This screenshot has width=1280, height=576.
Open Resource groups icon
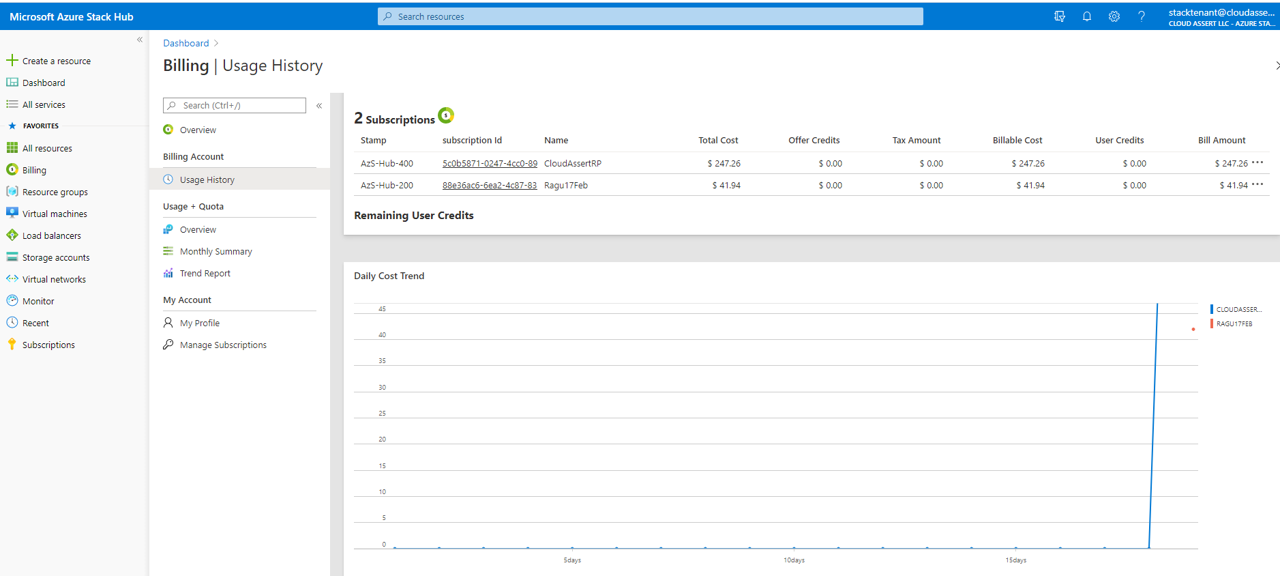point(12,192)
